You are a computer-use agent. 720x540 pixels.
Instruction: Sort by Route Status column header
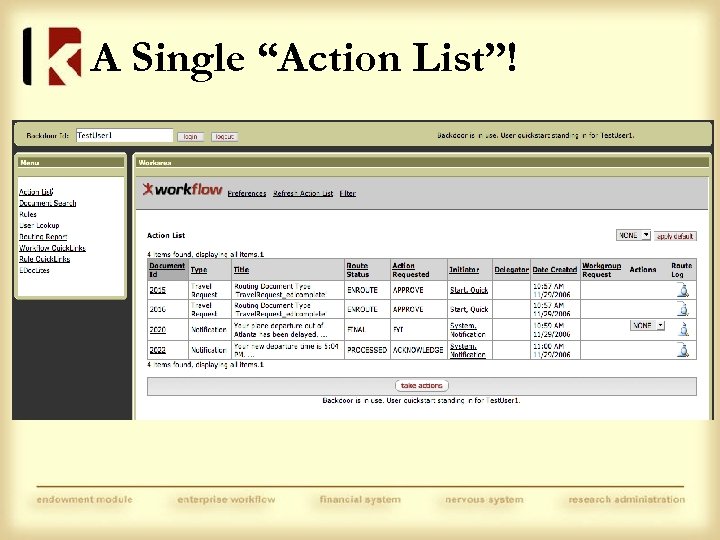(x=358, y=270)
